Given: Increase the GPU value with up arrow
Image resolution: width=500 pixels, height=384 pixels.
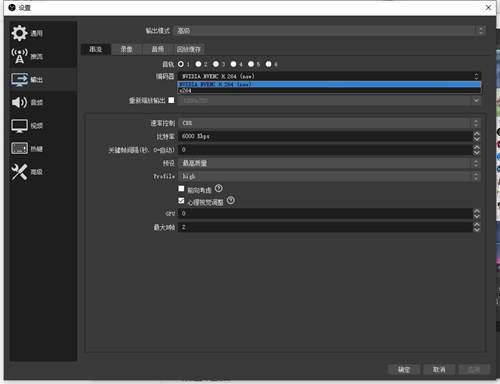Looking at the screenshot, I should tap(477, 211).
